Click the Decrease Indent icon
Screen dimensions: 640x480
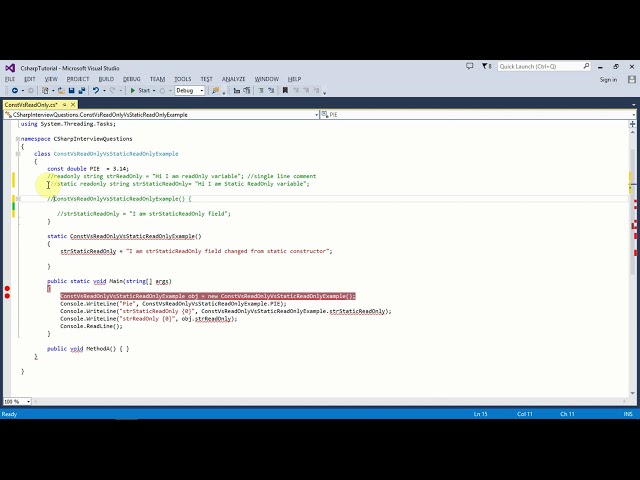[x=261, y=91]
